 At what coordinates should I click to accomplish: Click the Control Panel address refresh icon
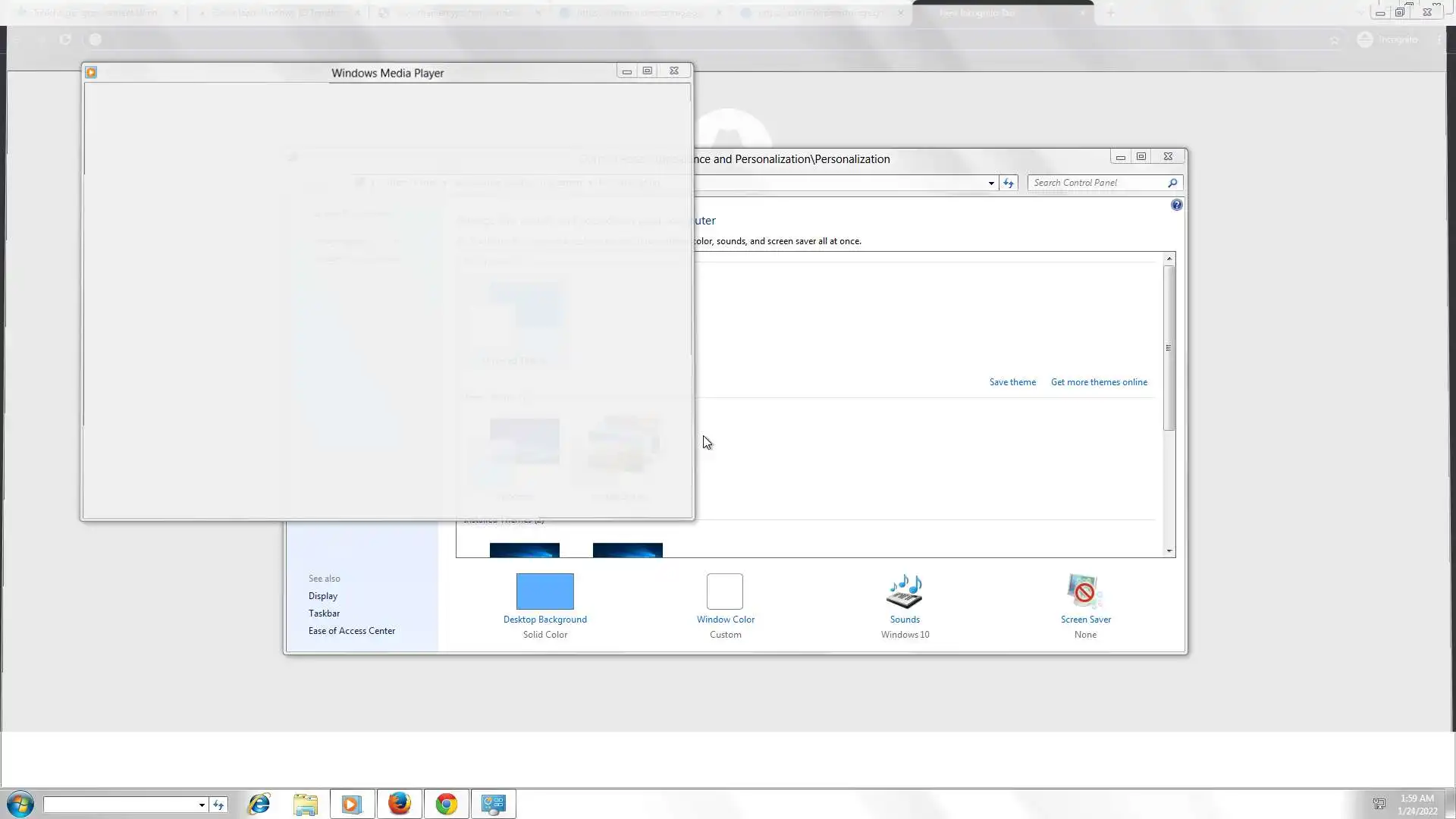click(x=1008, y=183)
